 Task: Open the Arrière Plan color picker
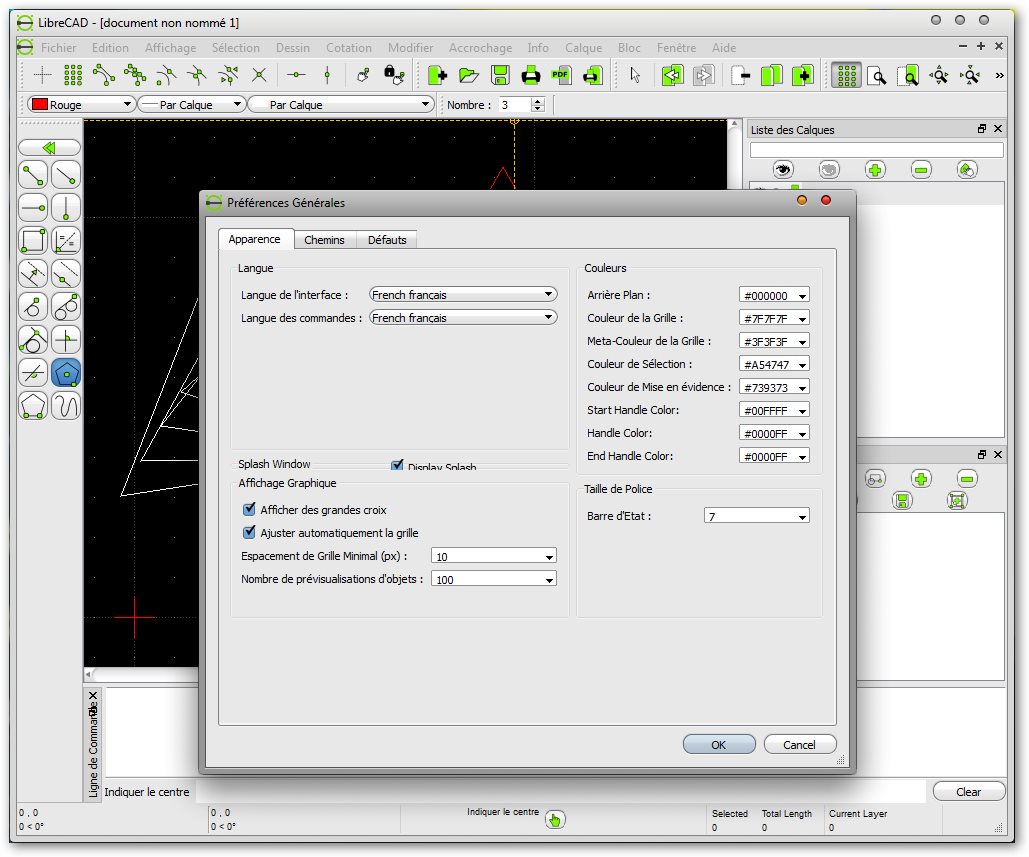tap(774, 296)
